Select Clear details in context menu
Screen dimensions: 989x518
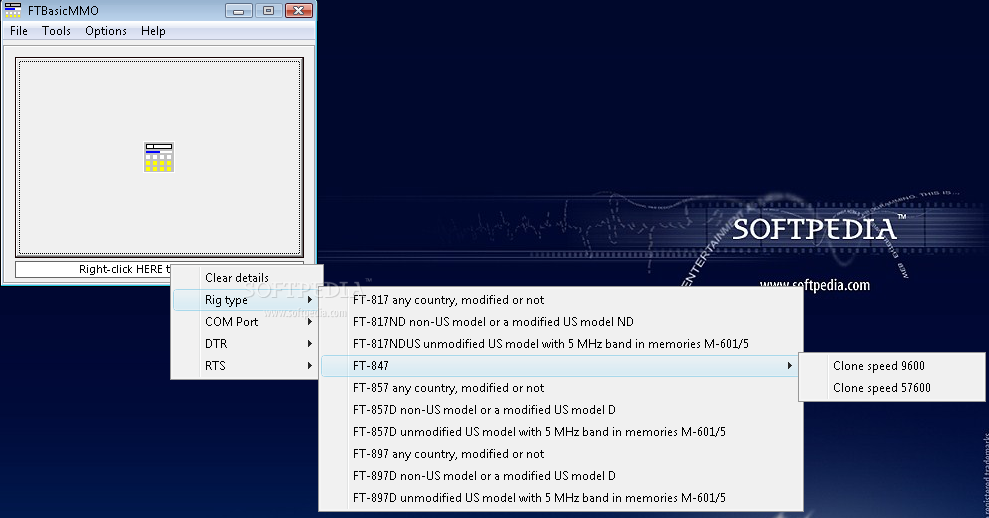point(247,278)
